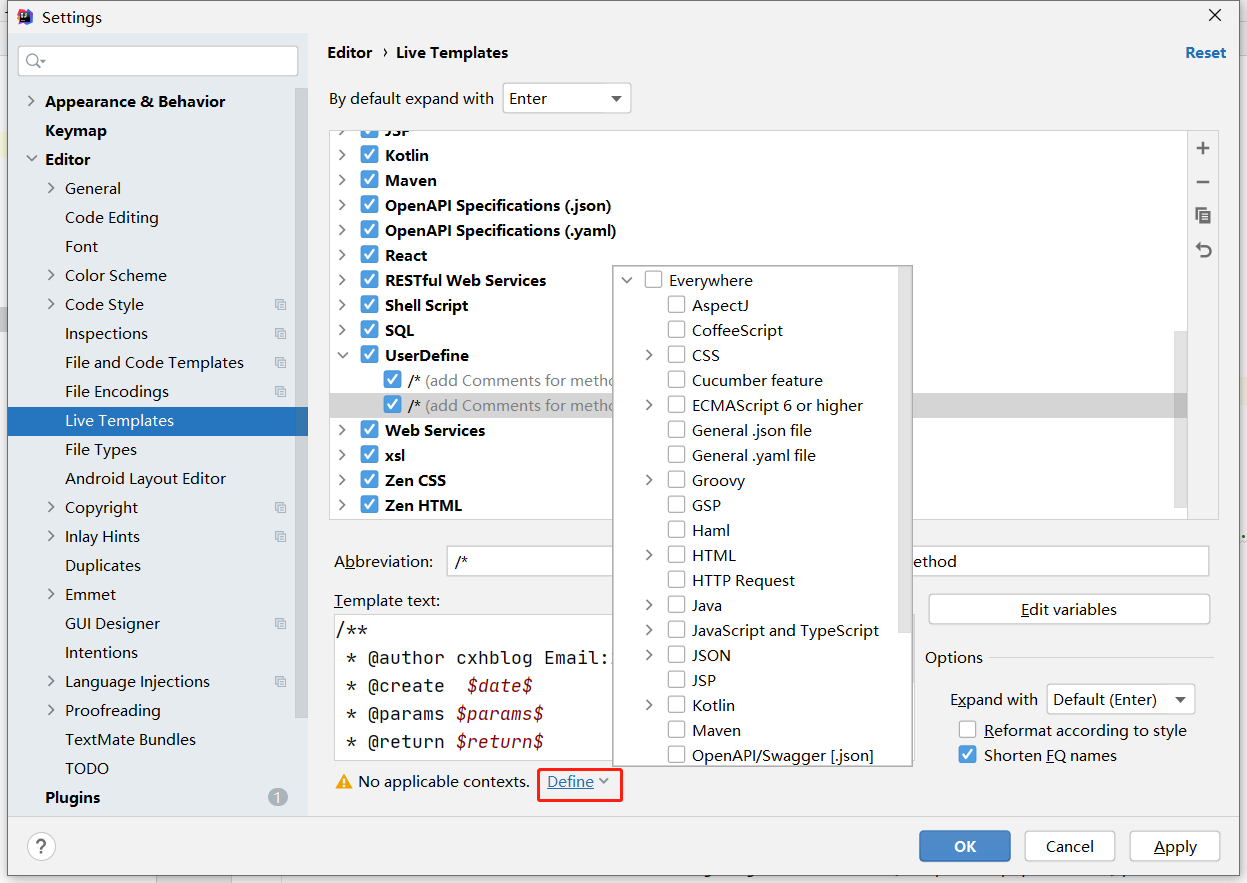Collapse the Editor settings section
This screenshot has height=883, width=1247.
30,159
